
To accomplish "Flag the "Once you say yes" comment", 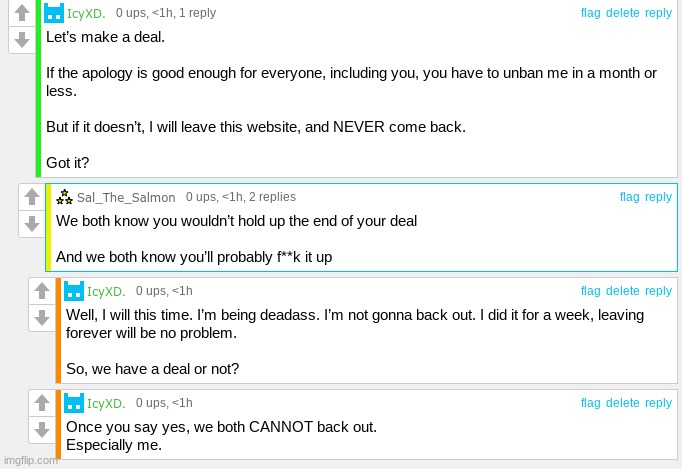I will 591,403.
